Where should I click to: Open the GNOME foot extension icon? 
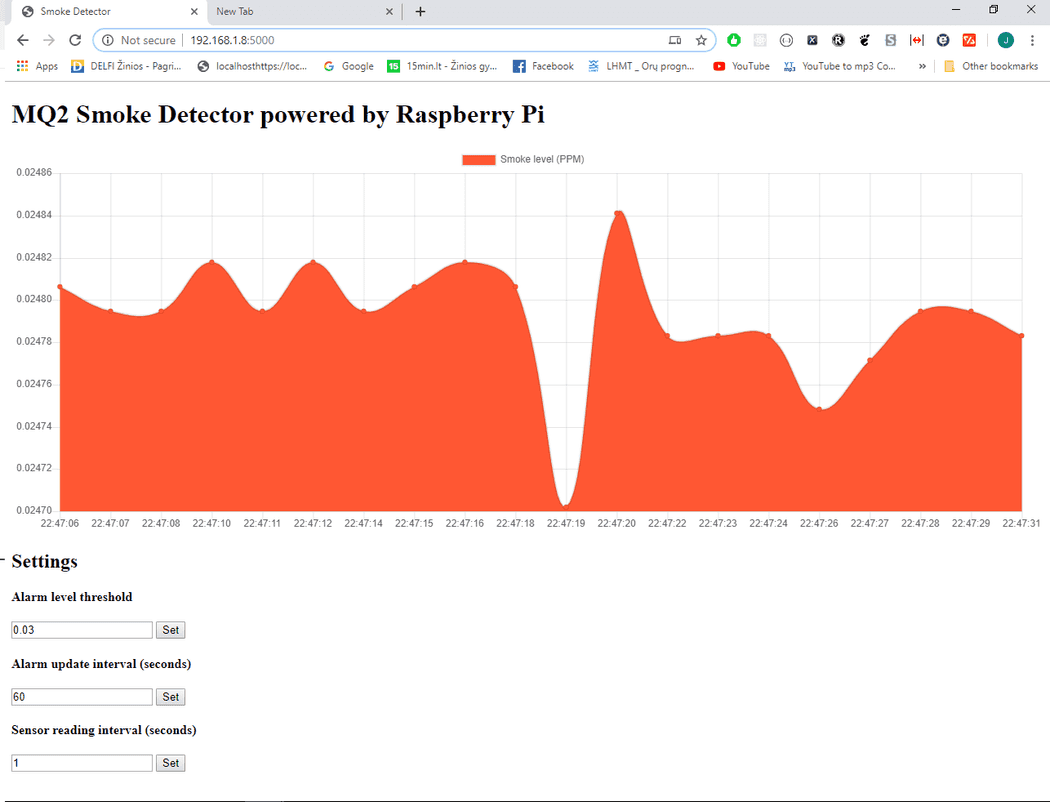pos(865,40)
